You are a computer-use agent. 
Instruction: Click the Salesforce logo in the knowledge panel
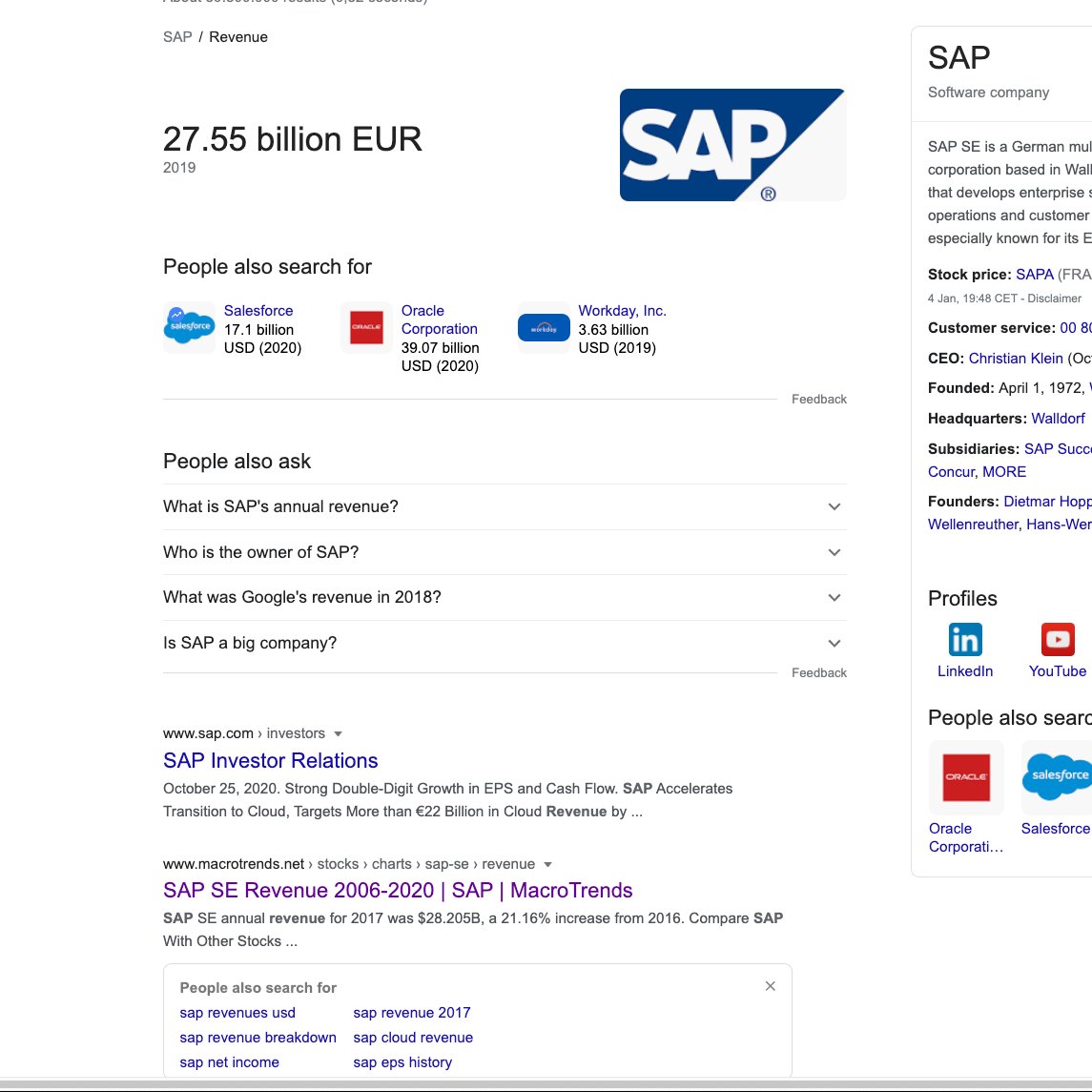(1057, 777)
